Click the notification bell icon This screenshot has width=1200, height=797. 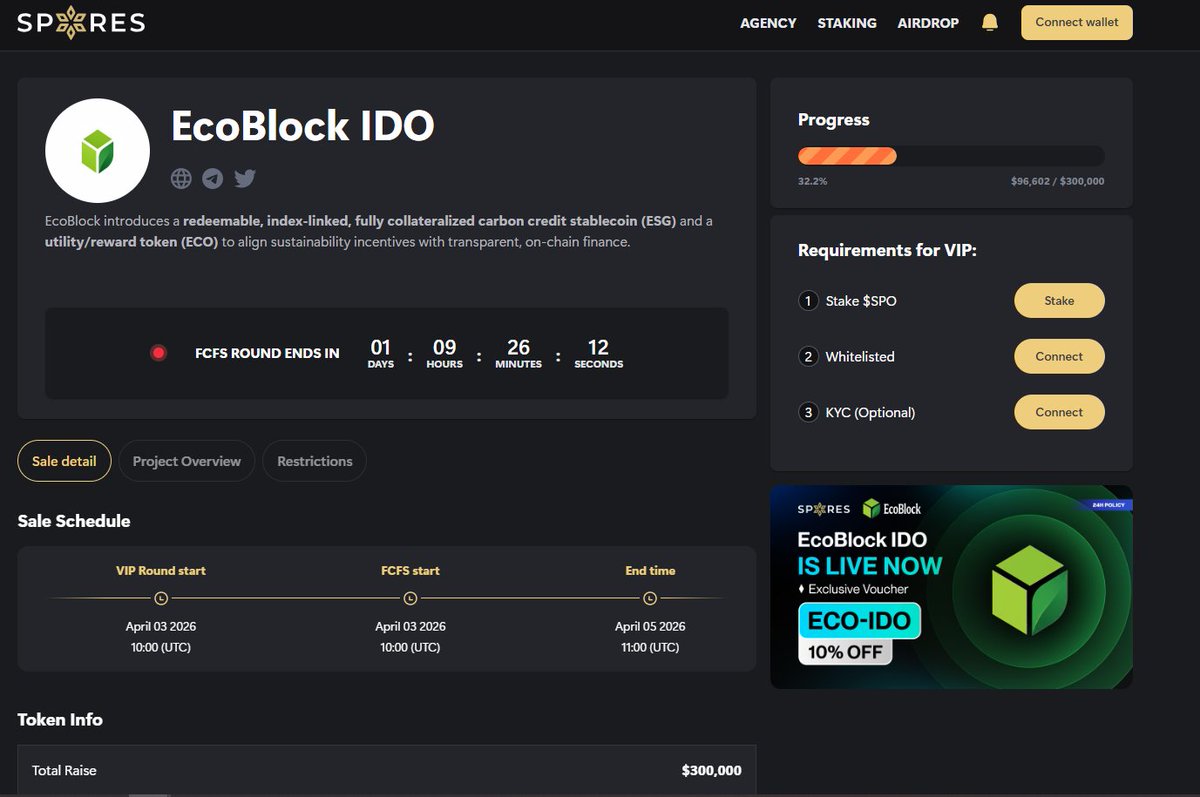click(x=990, y=22)
